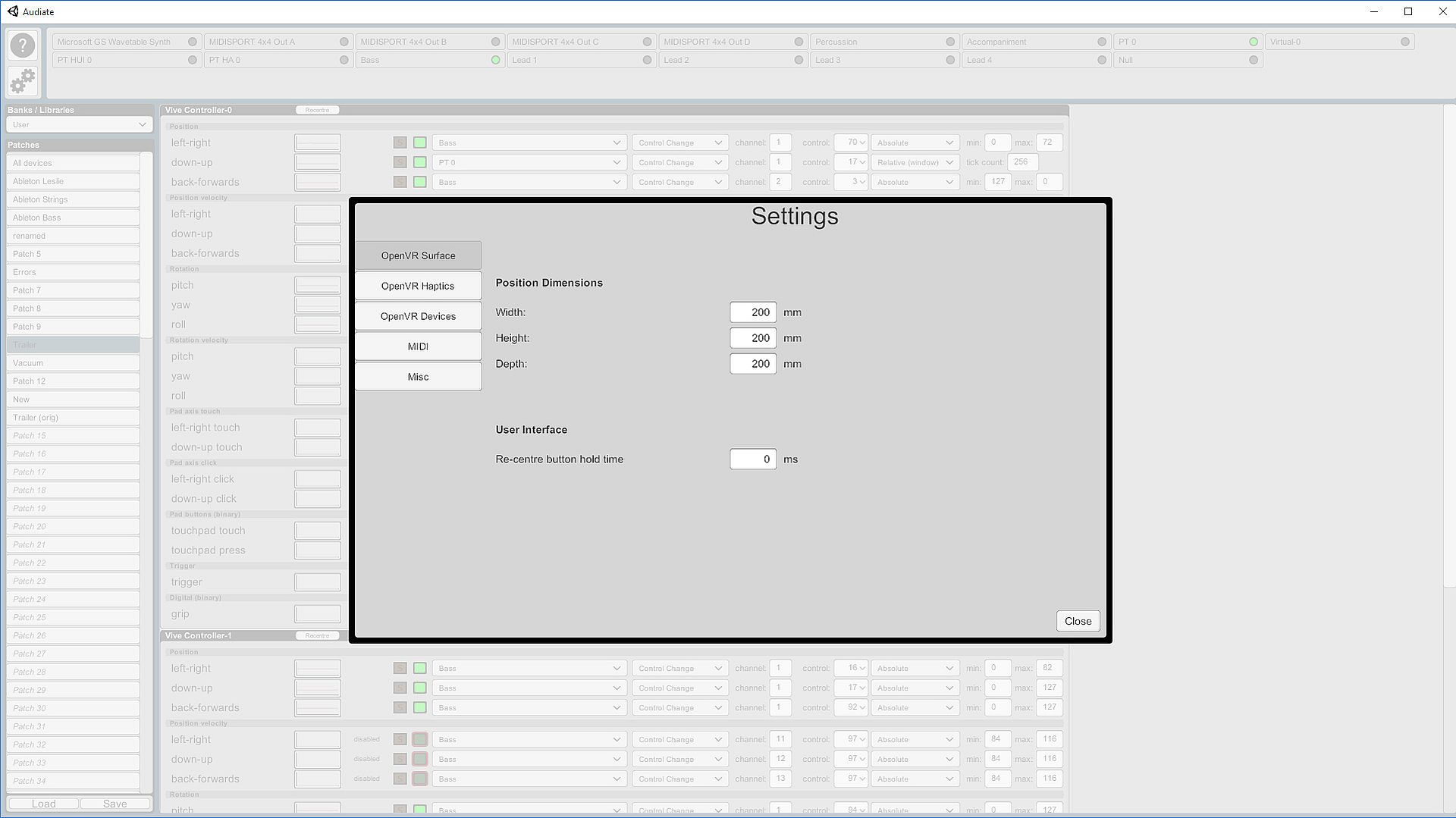Toggle green enable for Controller-0 down-up
1456x818 pixels.
click(420, 162)
